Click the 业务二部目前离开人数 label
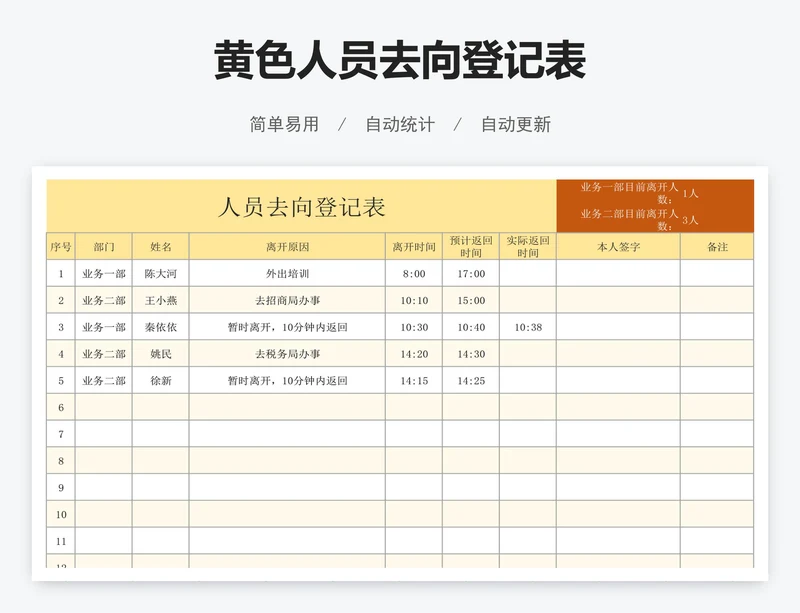This screenshot has width=800, height=613. 630,219
